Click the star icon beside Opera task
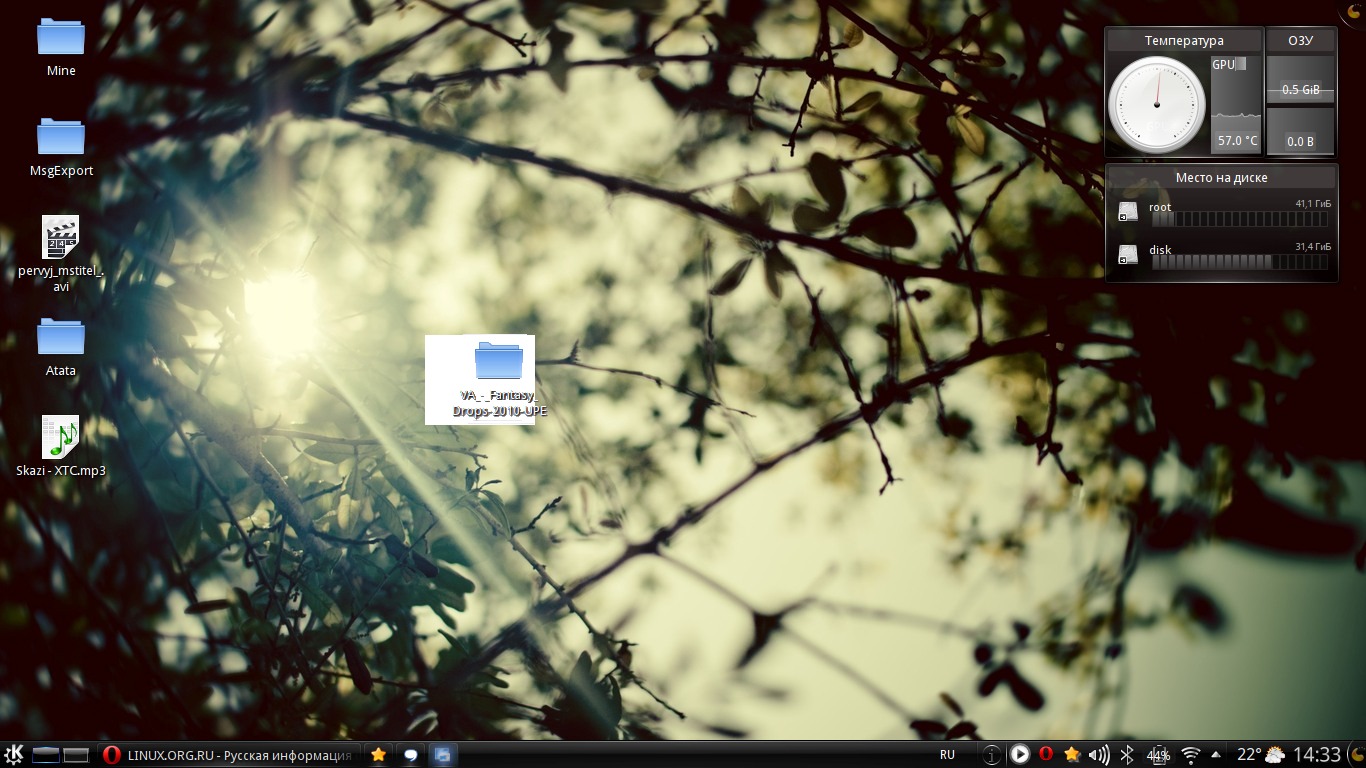The height and width of the screenshot is (768, 1366). [x=378, y=755]
